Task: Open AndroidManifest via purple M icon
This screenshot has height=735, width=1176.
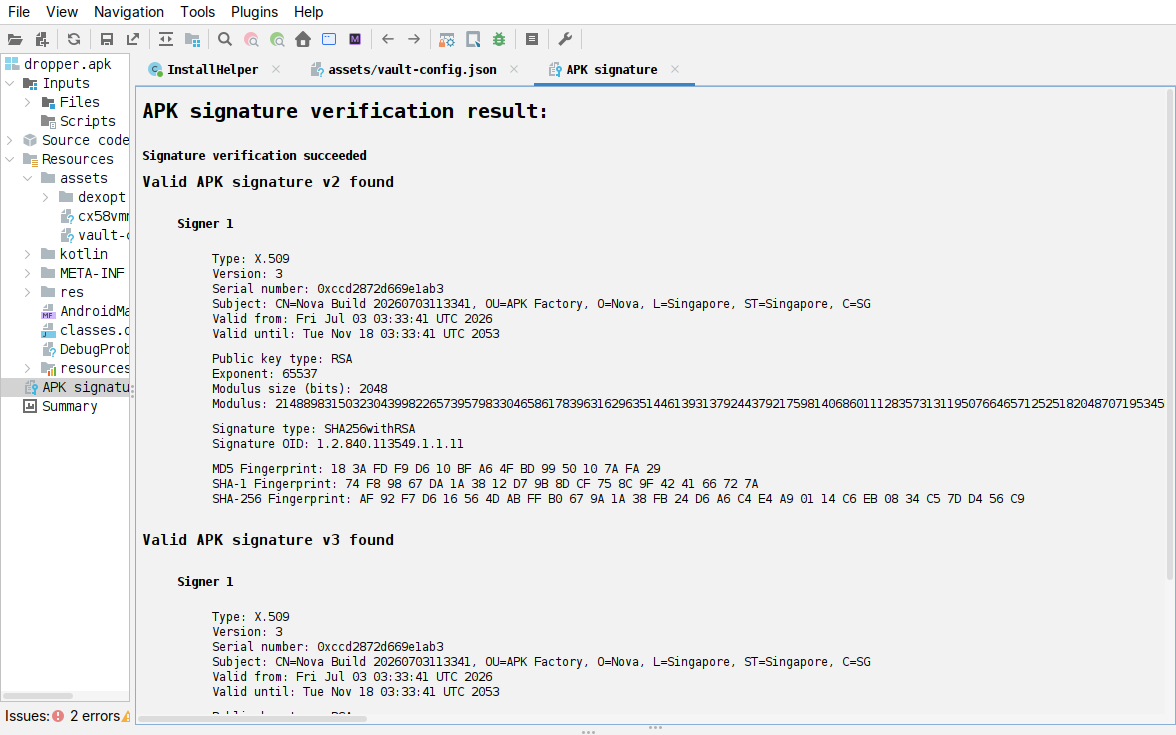Action: [x=355, y=39]
